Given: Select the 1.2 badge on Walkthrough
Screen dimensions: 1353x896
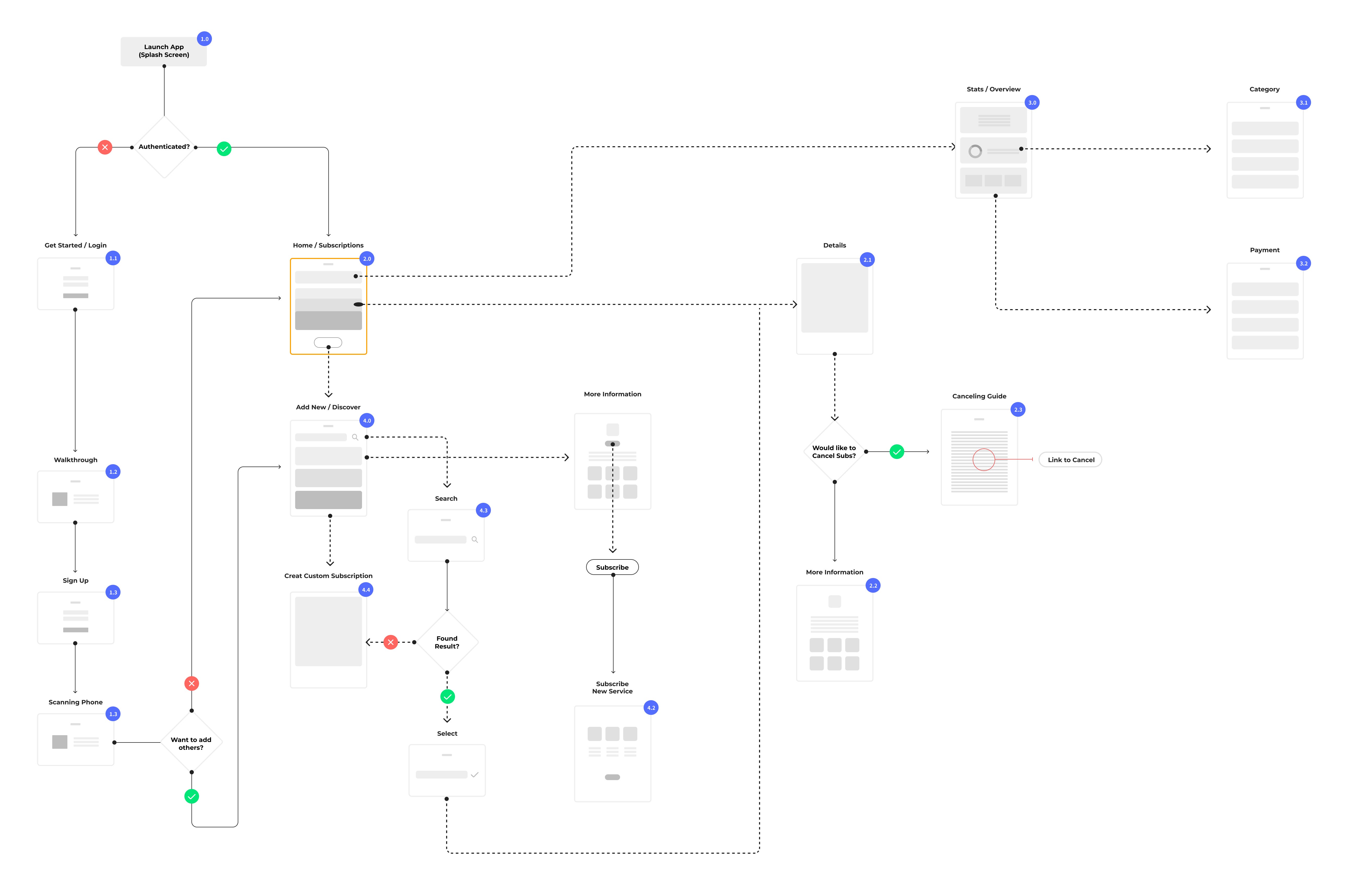Looking at the screenshot, I should [113, 472].
